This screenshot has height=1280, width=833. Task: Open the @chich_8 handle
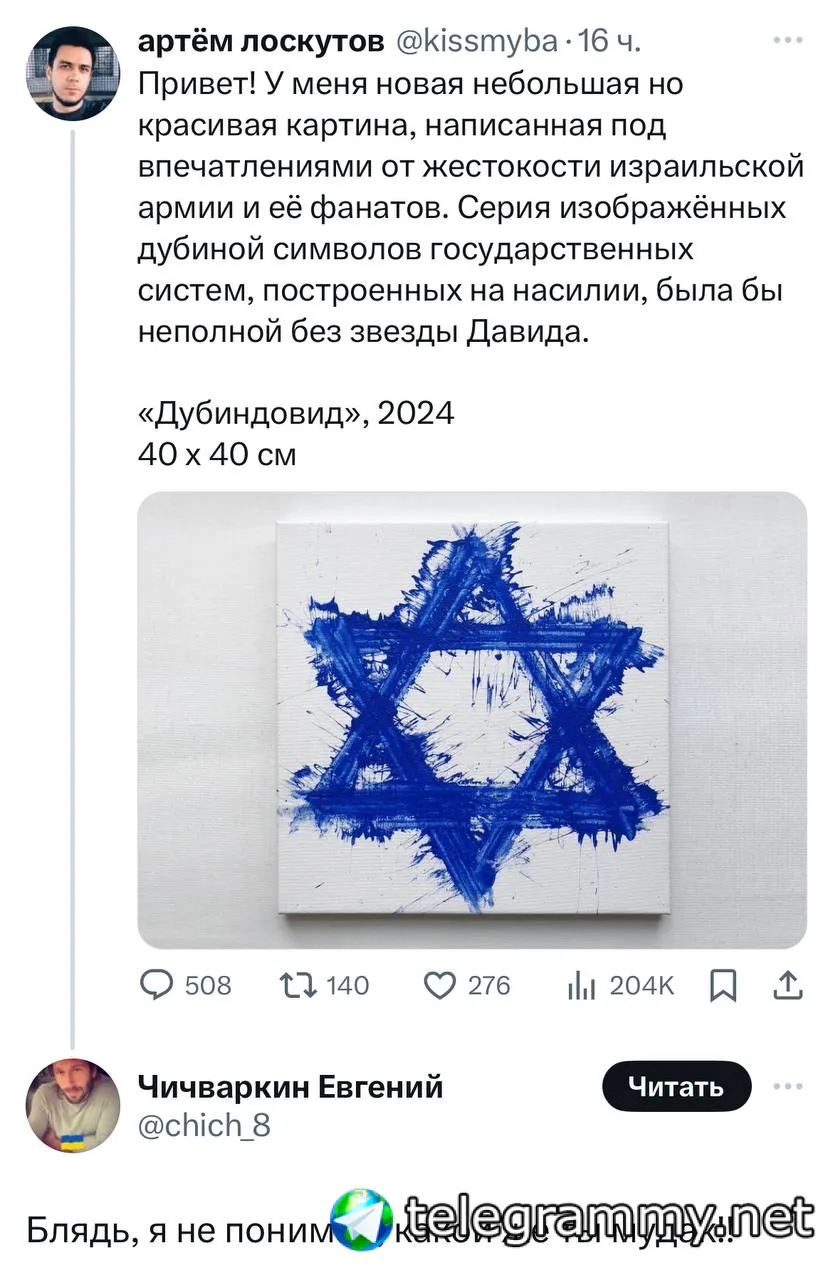coord(204,1125)
